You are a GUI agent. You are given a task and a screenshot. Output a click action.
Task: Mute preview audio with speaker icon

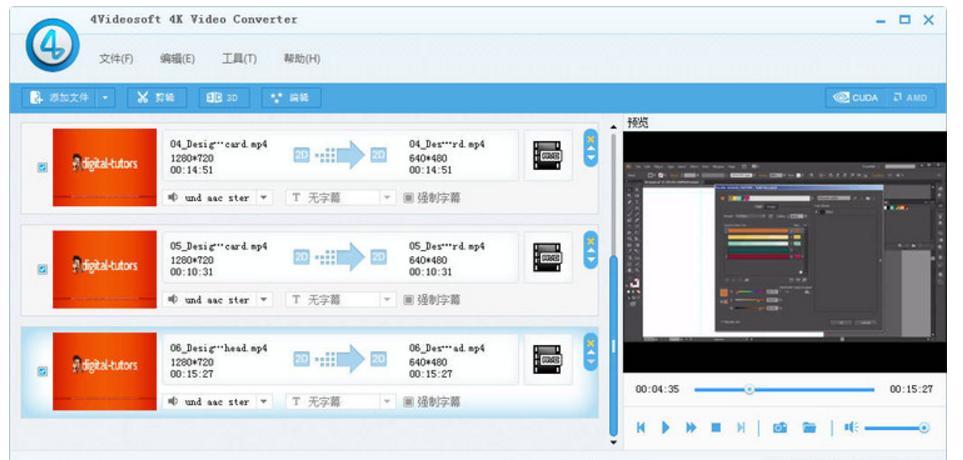[x=851, y=427]
